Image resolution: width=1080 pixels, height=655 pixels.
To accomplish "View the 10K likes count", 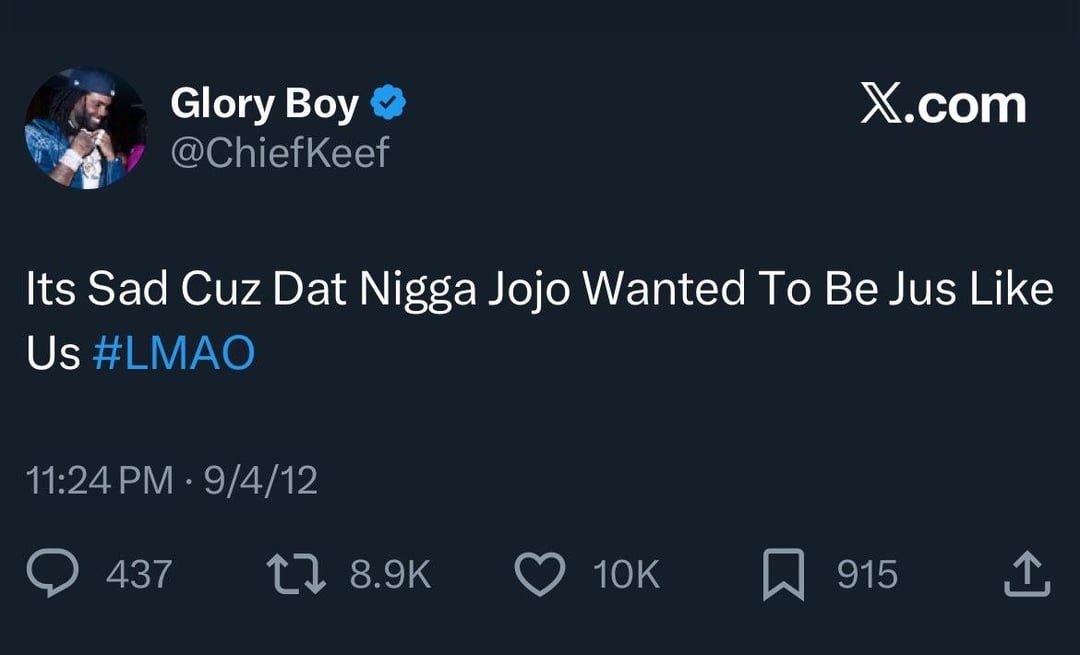I will click(x=626, y=575).
